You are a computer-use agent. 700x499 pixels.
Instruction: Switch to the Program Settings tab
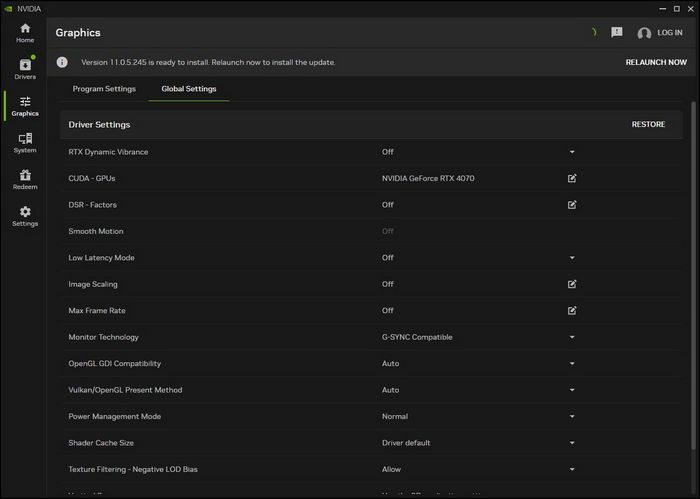pos(104,89)
